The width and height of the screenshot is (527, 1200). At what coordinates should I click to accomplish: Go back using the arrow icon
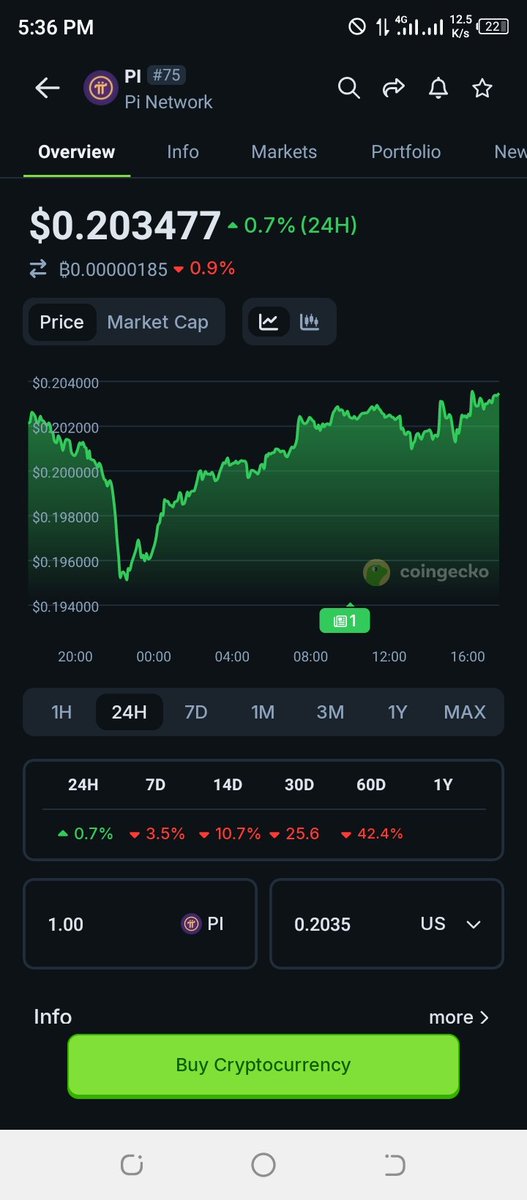click(x=48, y=88)
